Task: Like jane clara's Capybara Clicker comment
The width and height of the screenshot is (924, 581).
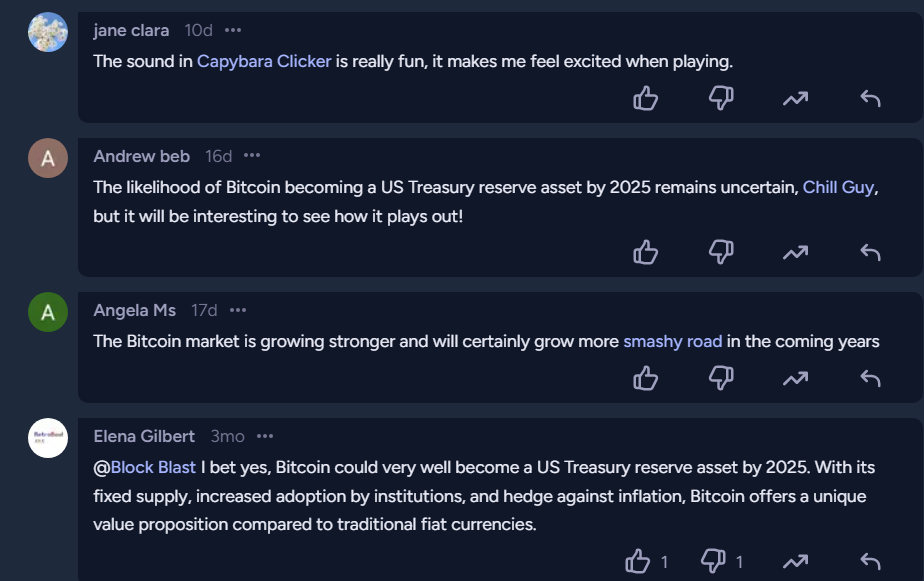Action: click(645, 98)
